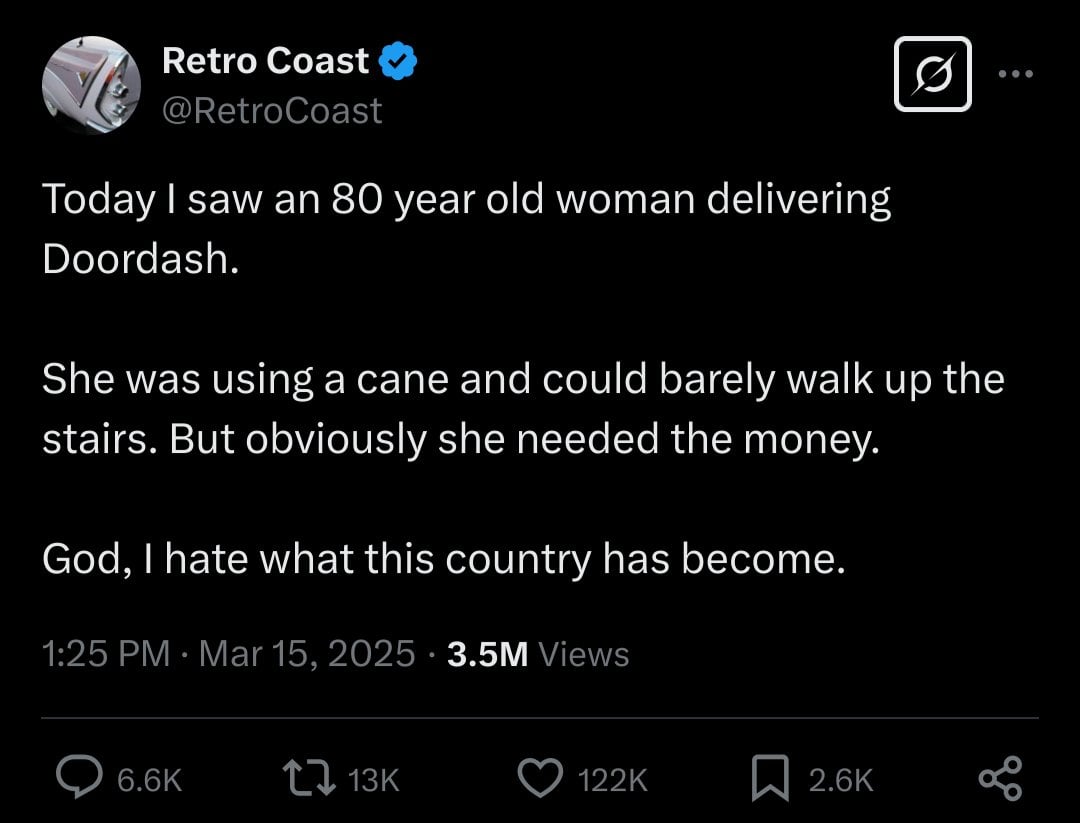1080x823 pixels.
Task: Click the Grok slashed-square icon
Action: click(932, 74)
